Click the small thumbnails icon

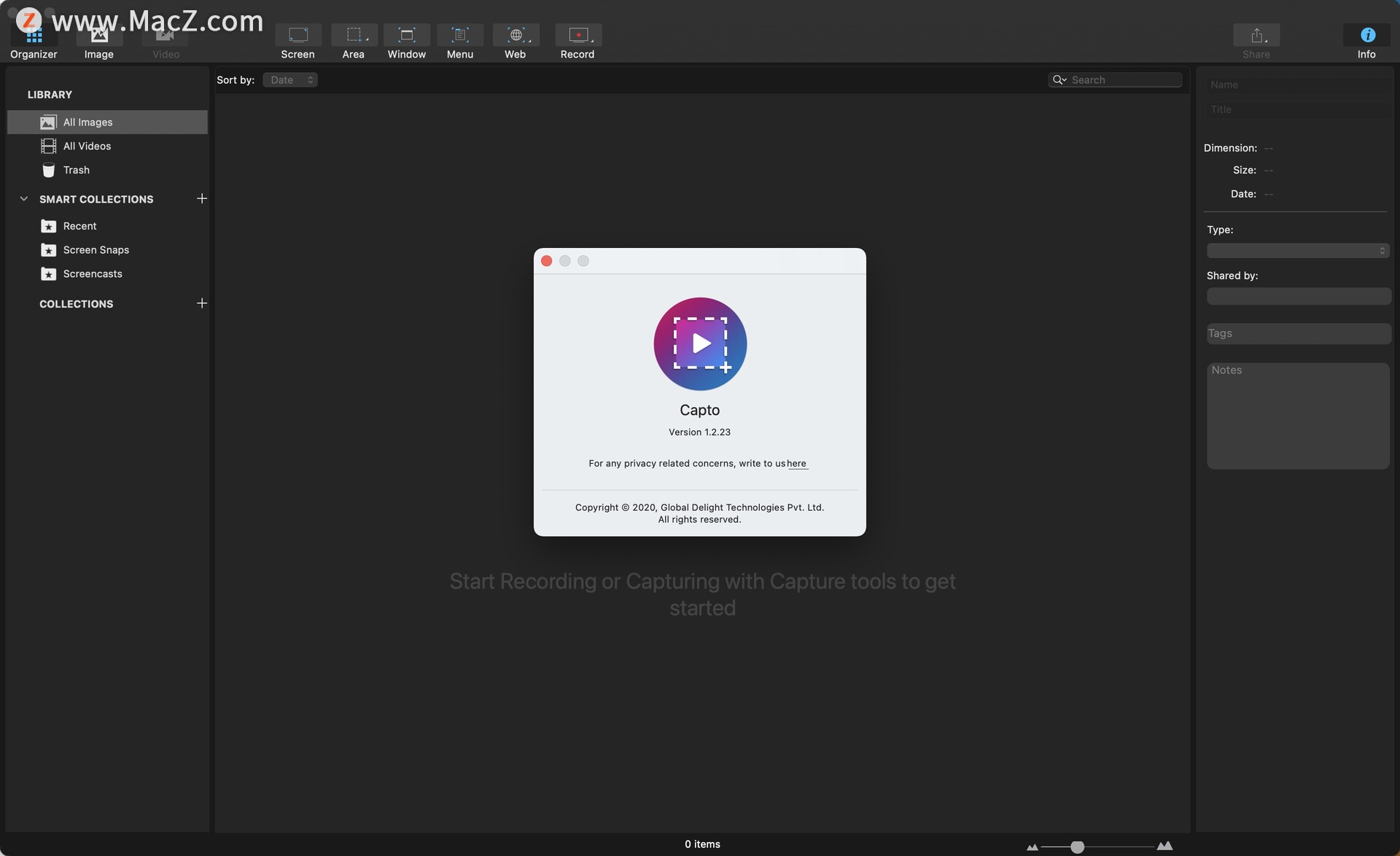(x=1032, y=847)
